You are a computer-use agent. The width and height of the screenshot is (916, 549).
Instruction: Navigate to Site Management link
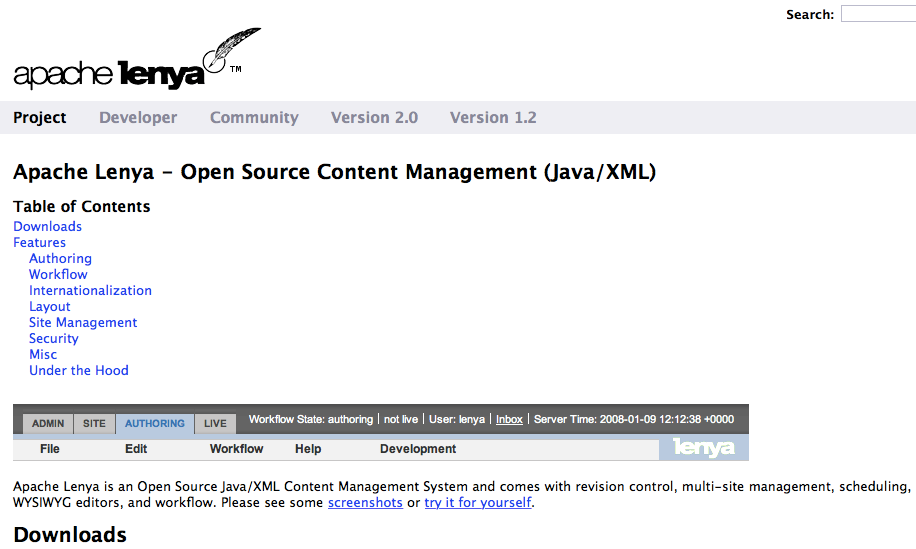[83, 322]
